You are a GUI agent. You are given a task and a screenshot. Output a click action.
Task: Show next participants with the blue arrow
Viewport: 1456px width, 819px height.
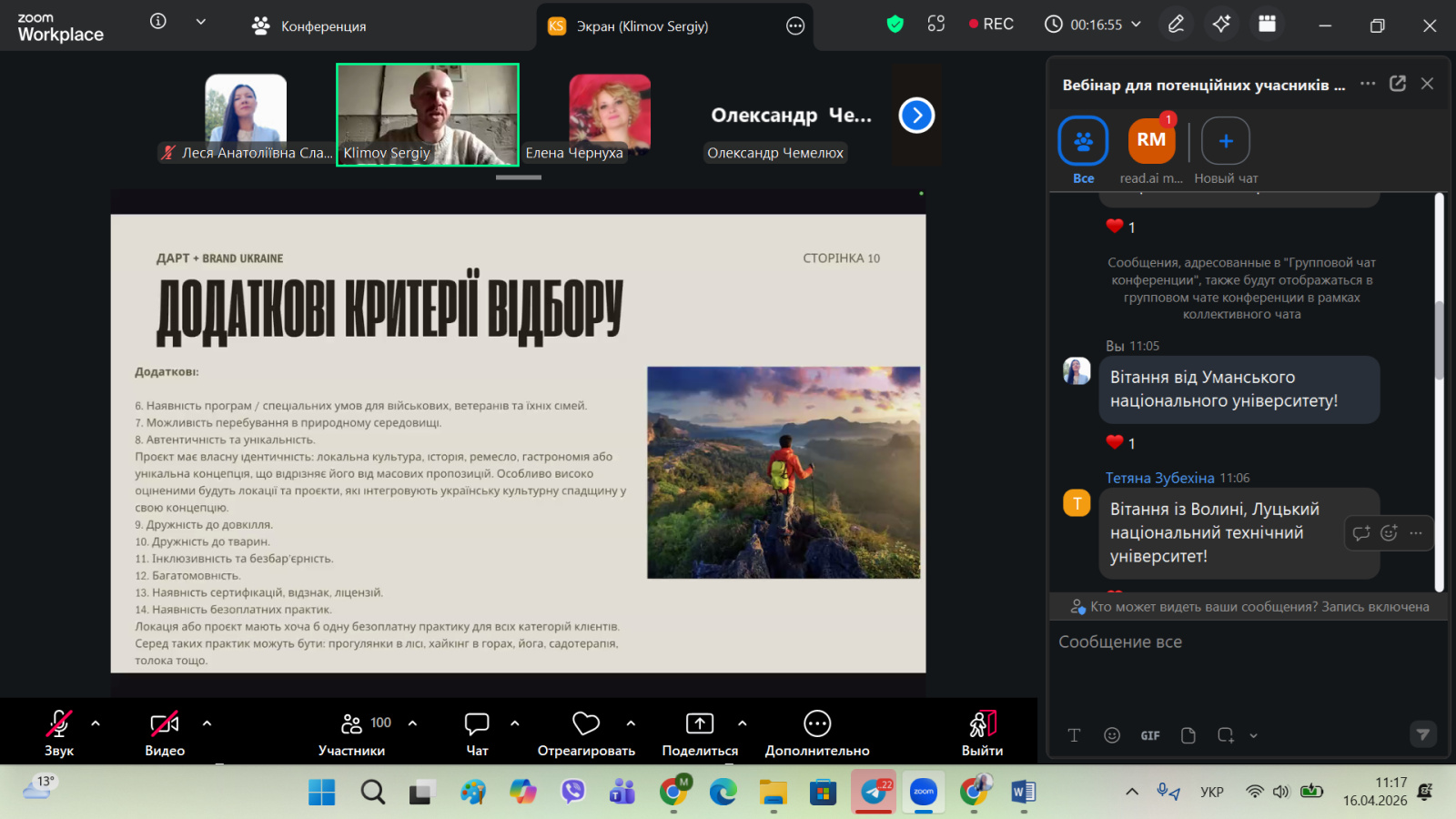[916, 116]
